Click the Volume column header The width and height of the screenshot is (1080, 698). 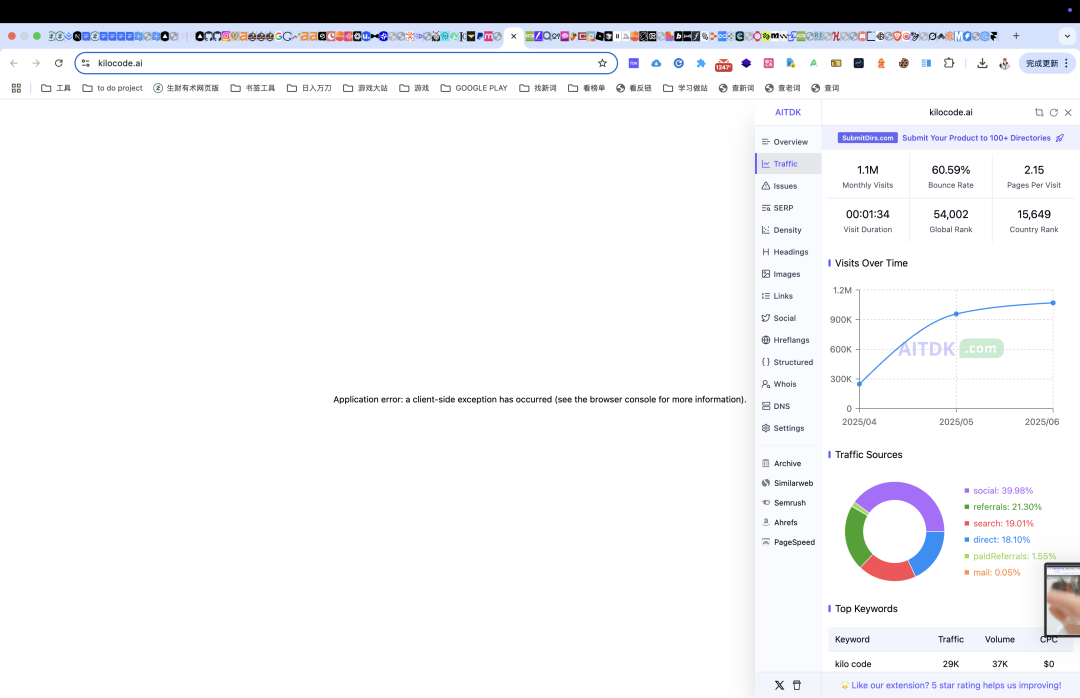(999, 639)
